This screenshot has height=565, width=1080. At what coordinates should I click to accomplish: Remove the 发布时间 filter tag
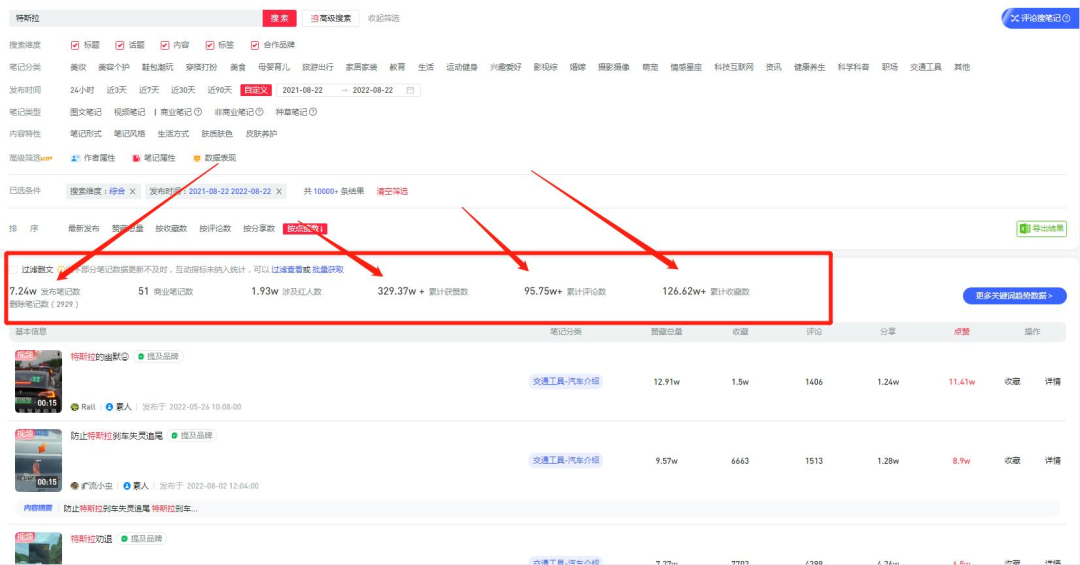point(279,191)
